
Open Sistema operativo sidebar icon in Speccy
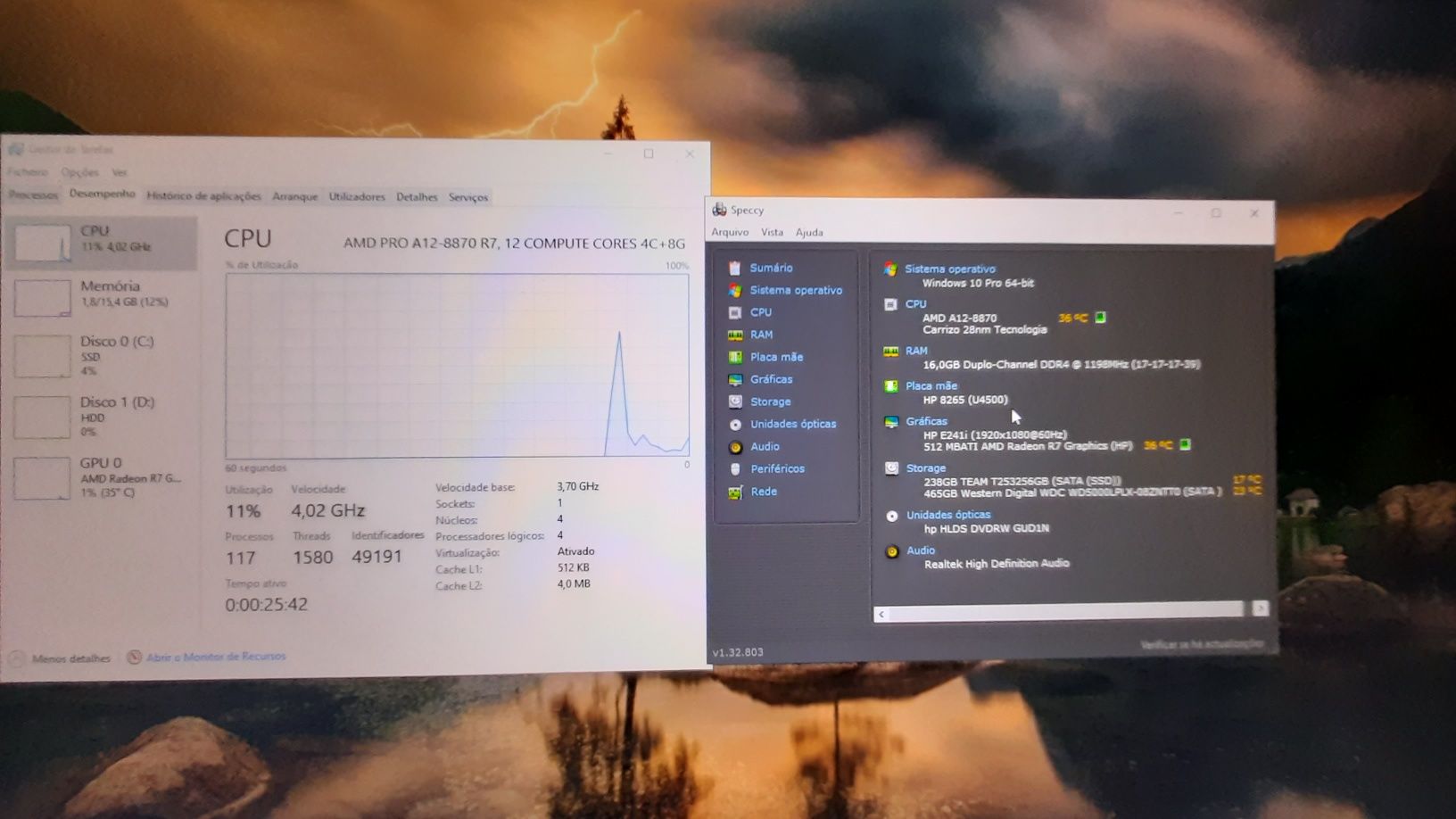coord(734,290)
